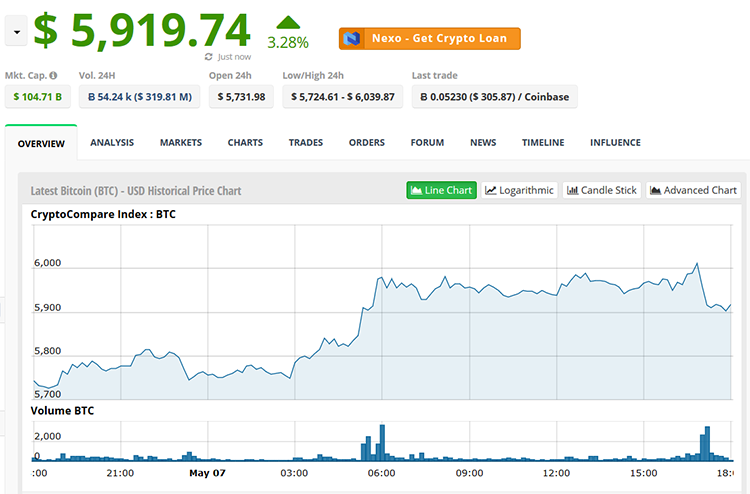Open the Nexo - Get Crypto Loan banner

pos(430,38)
